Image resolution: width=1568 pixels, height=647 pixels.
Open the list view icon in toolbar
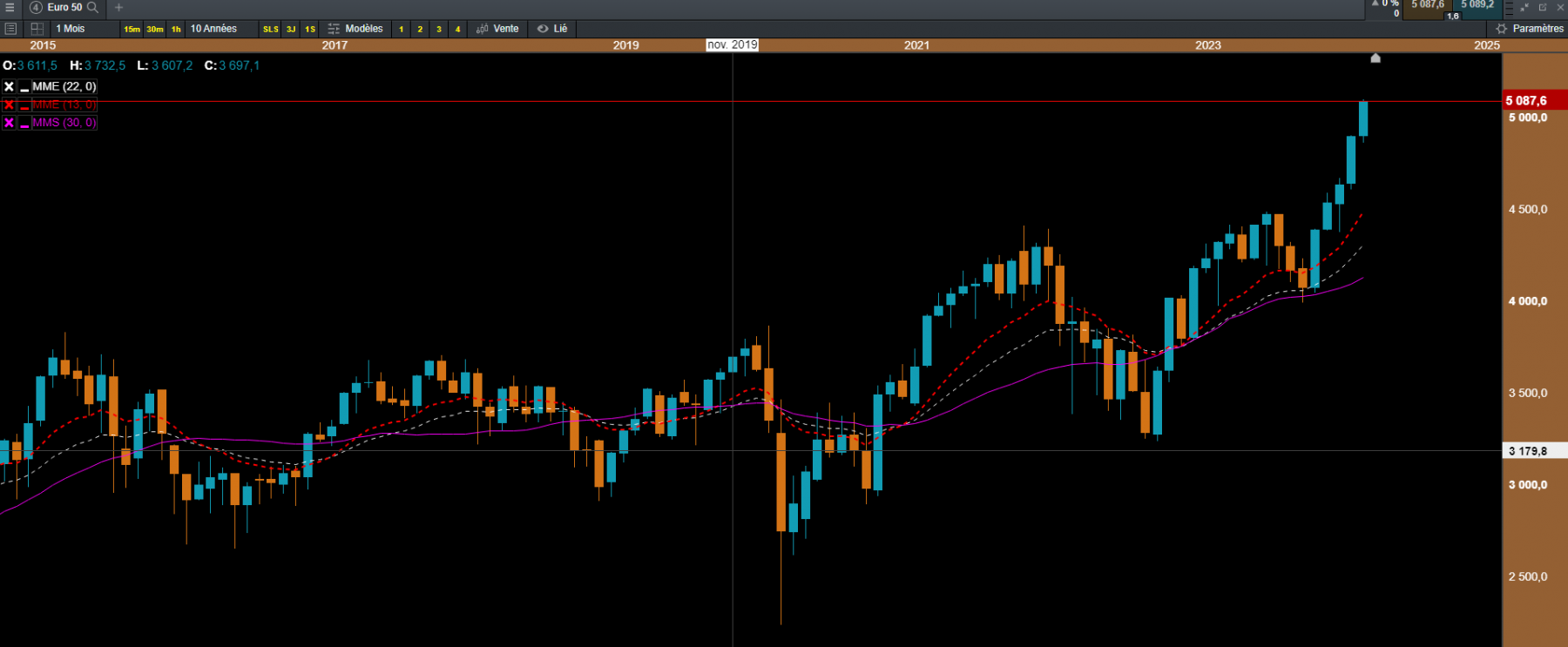coord(10,29)
